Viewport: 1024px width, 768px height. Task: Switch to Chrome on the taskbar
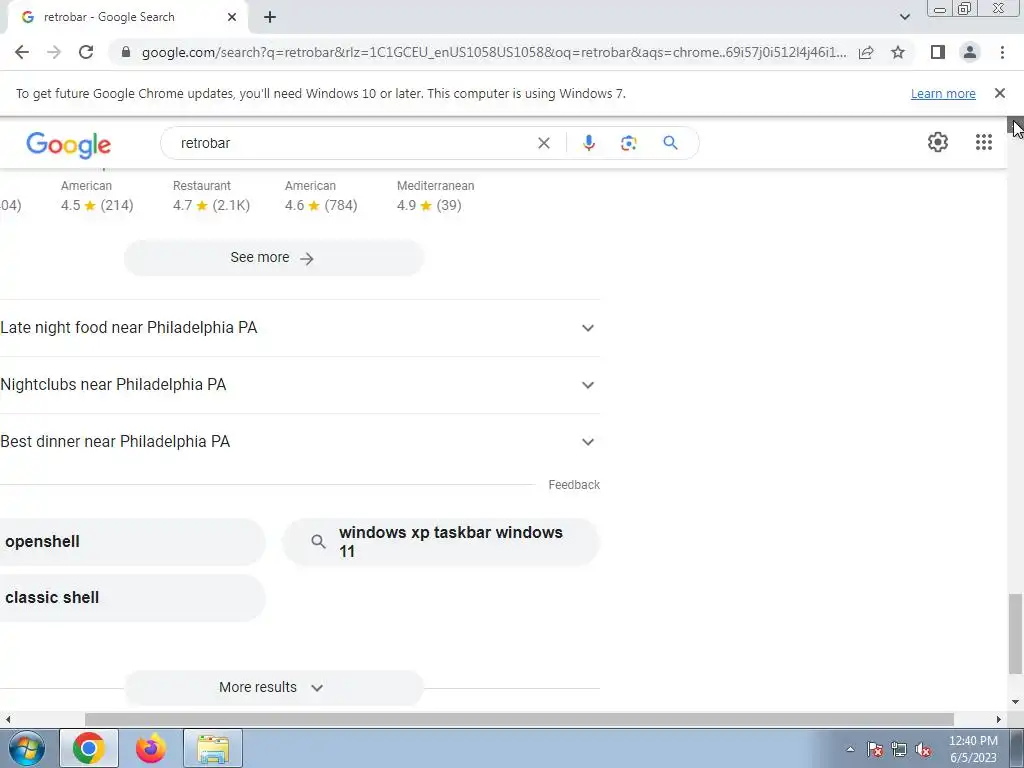pyautogui.click(x=89, y=748)
